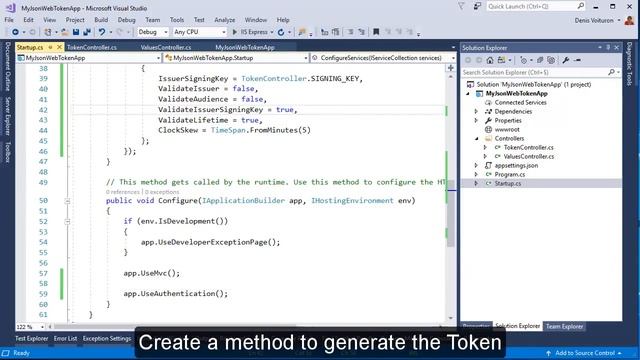Open the Debug menu
The height and width of the screenshot is (360, 640).
point(126,20)
